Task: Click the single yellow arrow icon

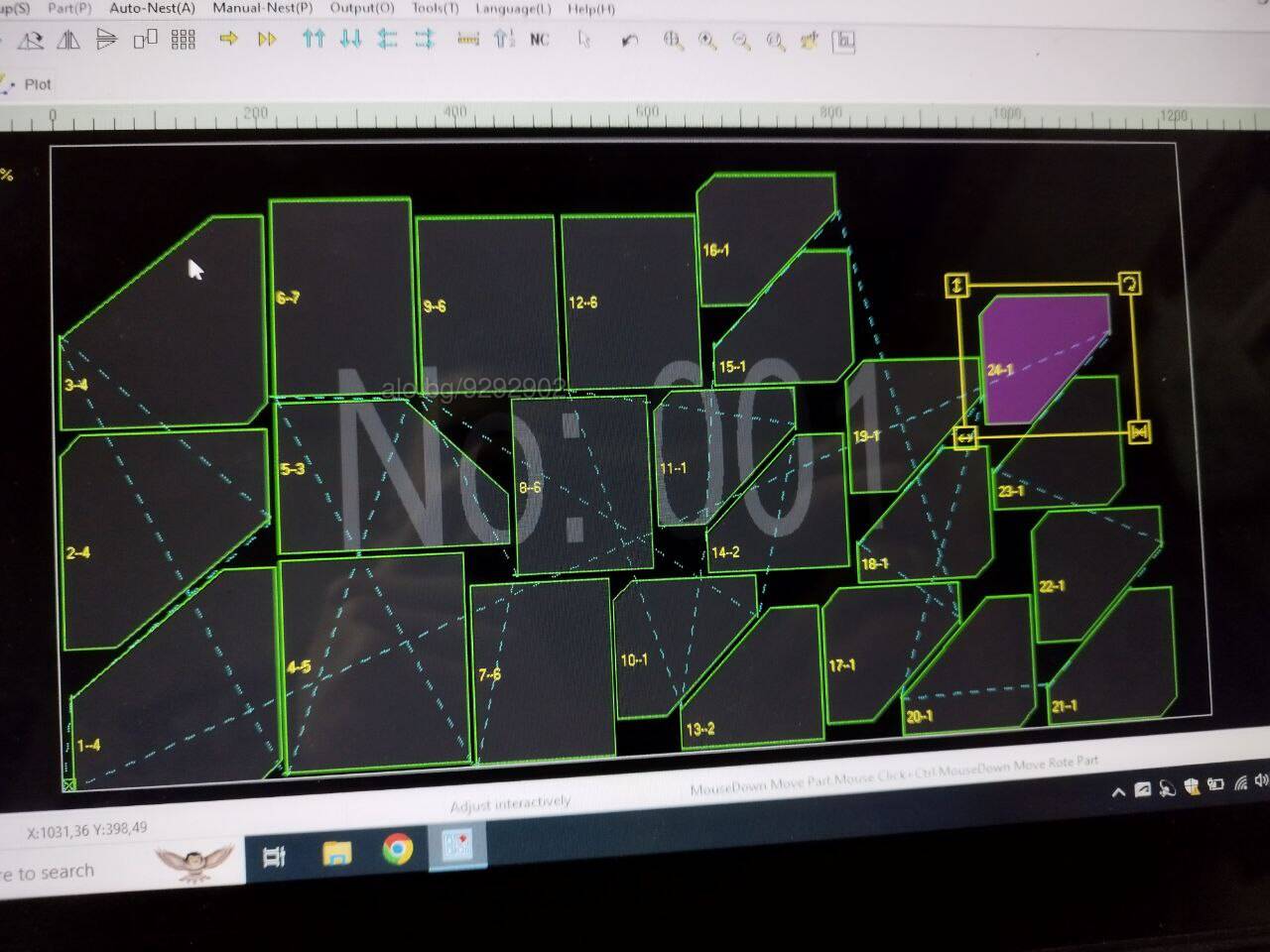Action: pyautogui.click(x=229, y=39)
